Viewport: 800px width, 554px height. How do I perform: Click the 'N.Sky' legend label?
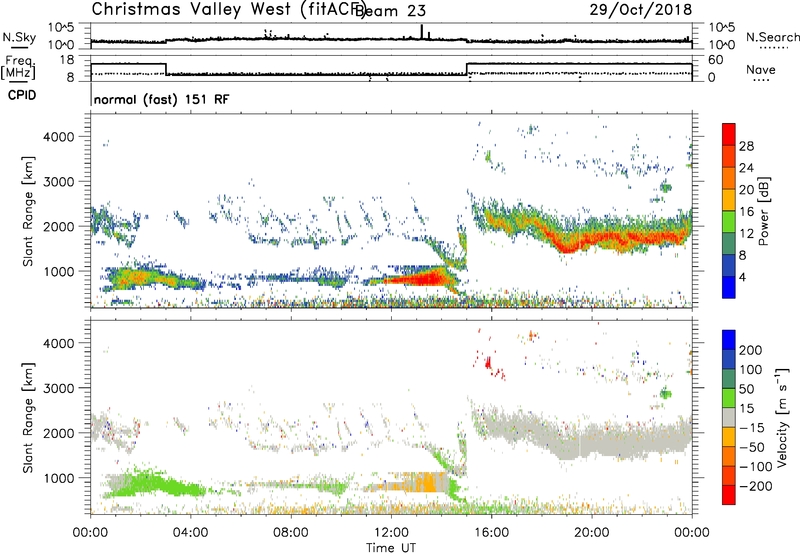pyautogui.click(x=19, y=37)
